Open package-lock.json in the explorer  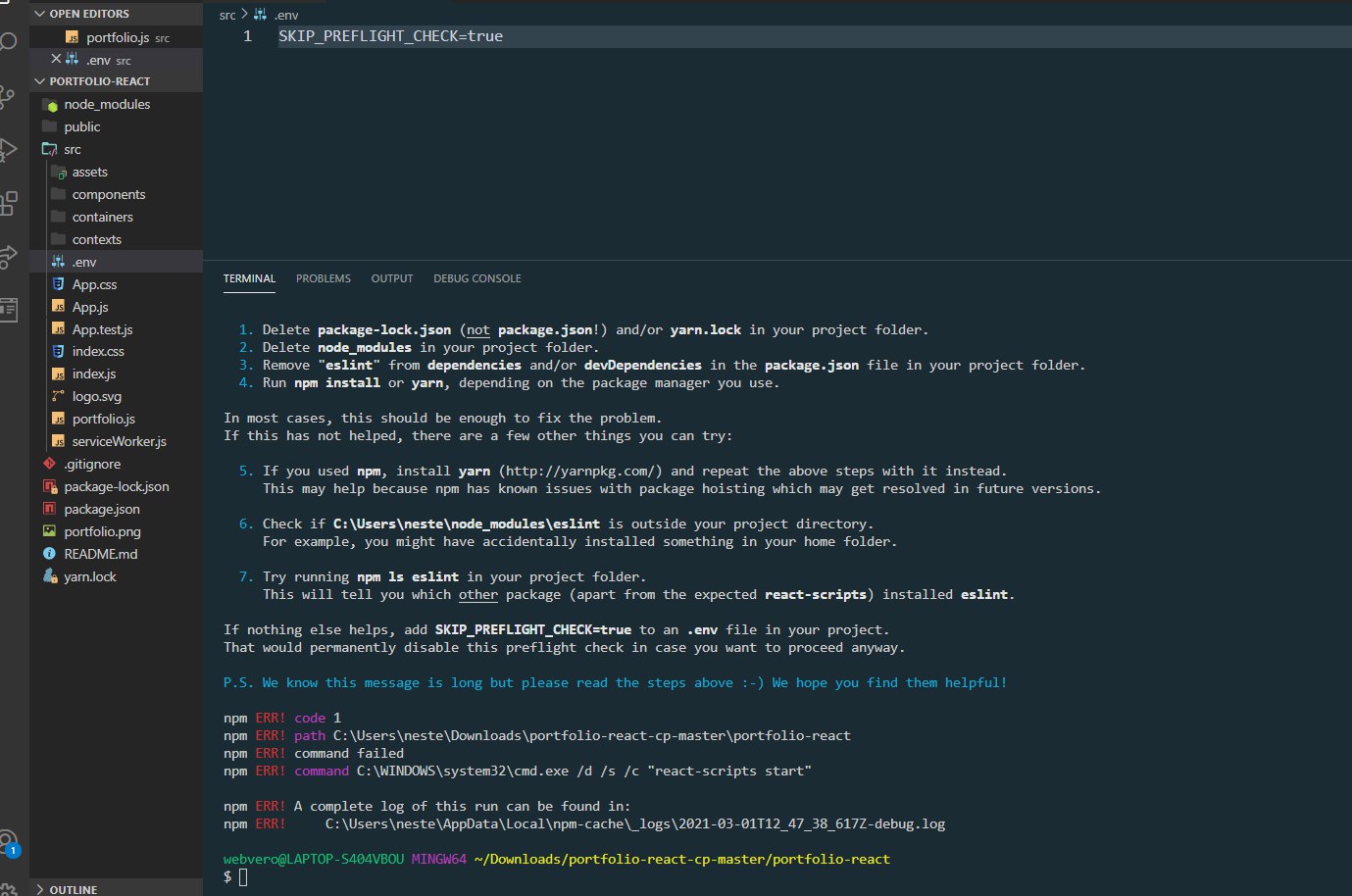pos(116,486)
